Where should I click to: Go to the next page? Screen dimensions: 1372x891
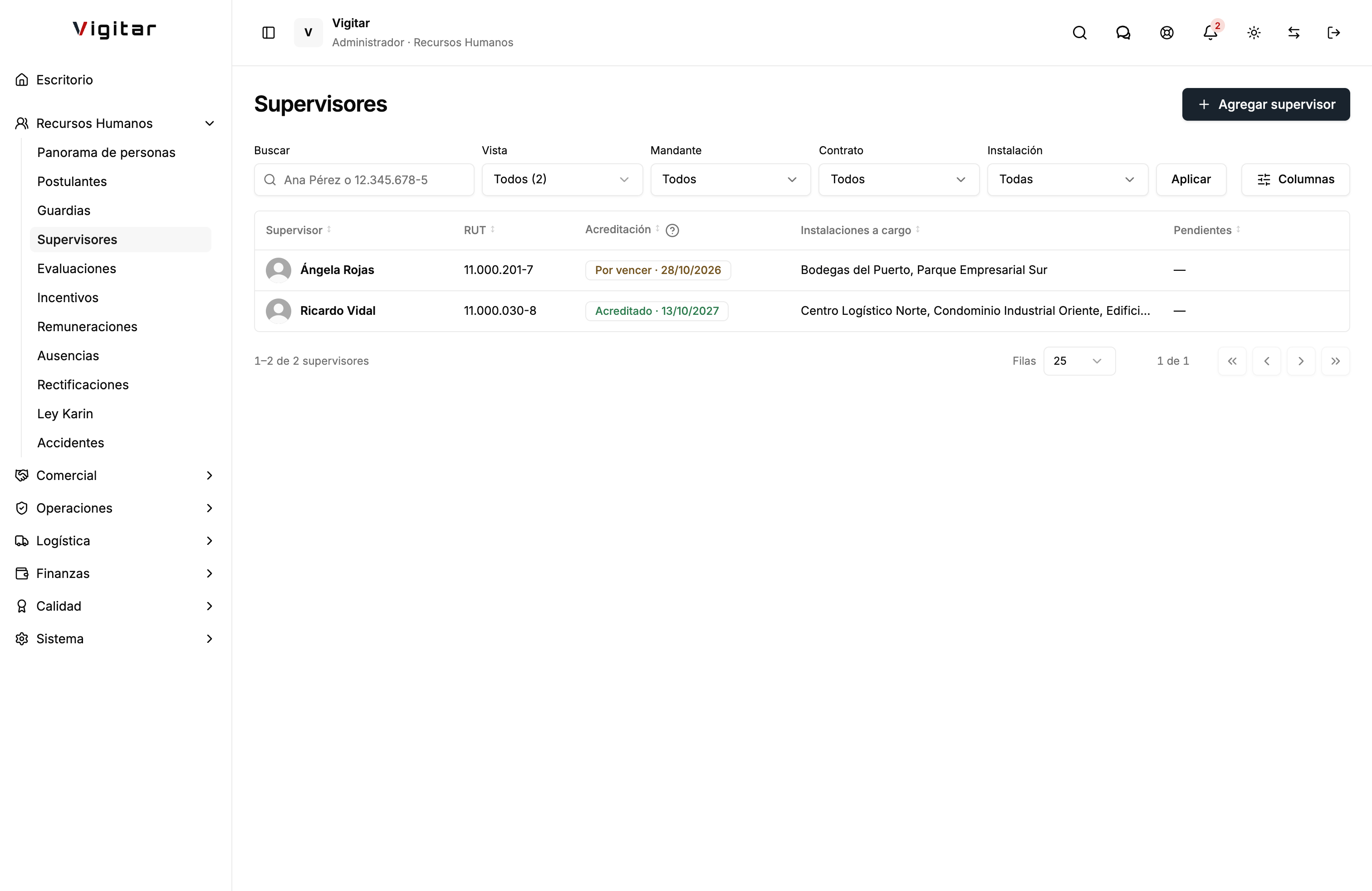(1301, 361)
